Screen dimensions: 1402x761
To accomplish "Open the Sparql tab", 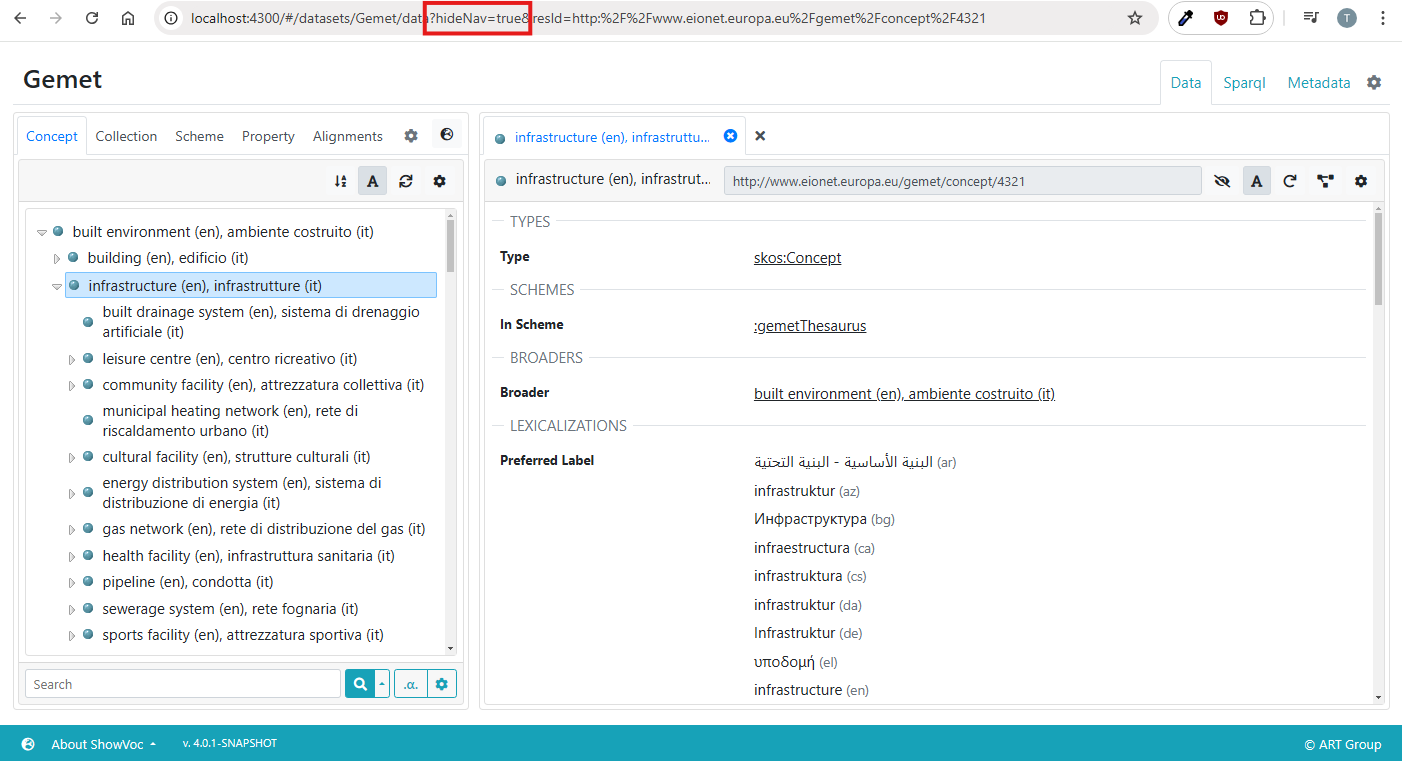I will click(1244, 83).
